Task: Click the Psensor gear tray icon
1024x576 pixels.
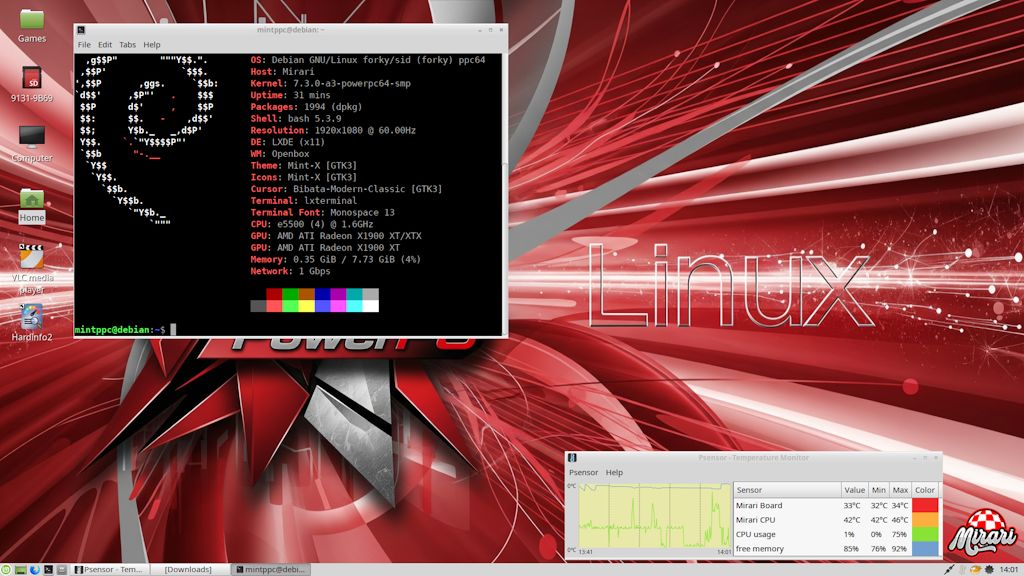Action: click(x=989, y=569)
